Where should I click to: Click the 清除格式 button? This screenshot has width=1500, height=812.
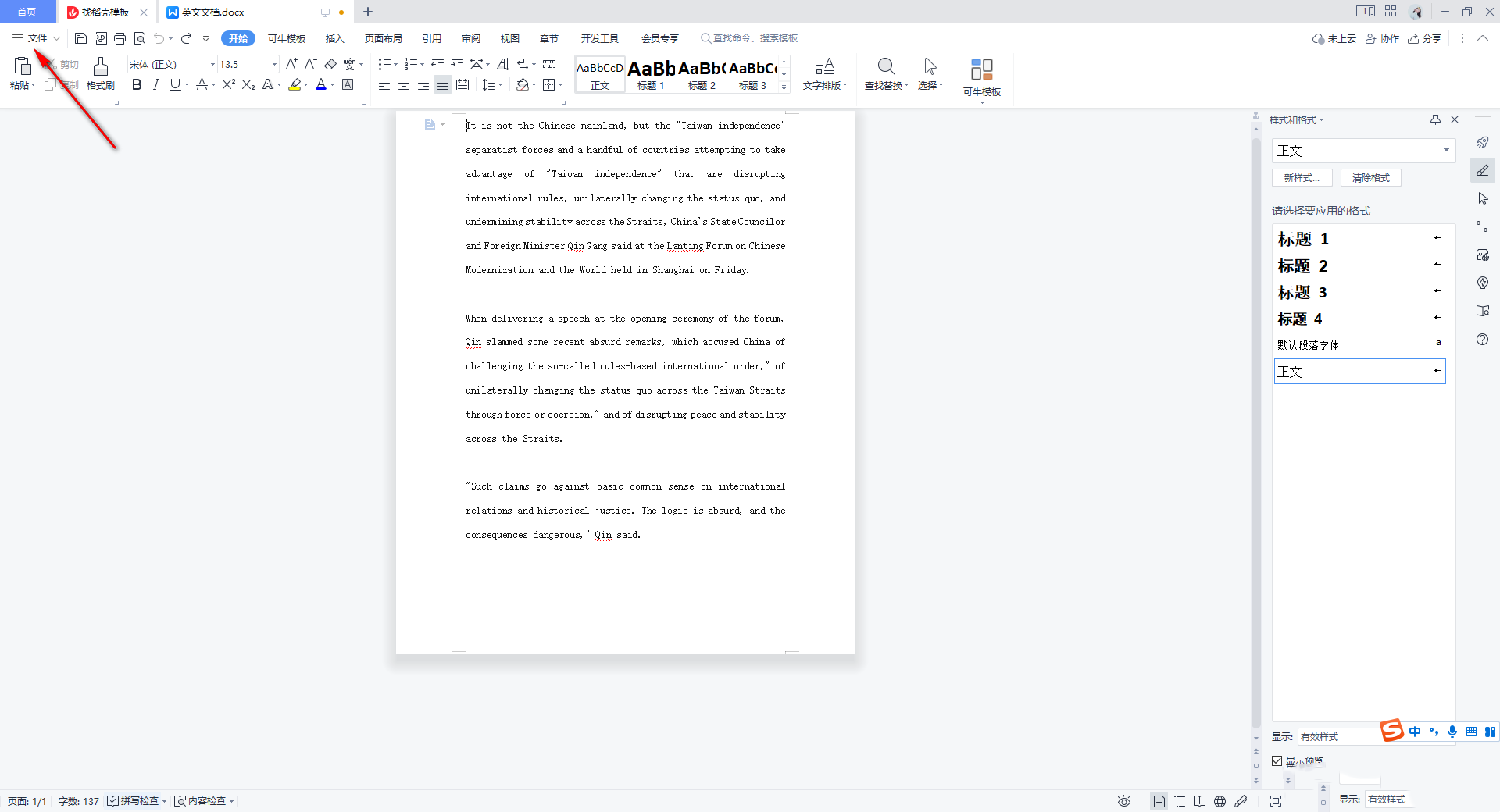coord(1370,178)
